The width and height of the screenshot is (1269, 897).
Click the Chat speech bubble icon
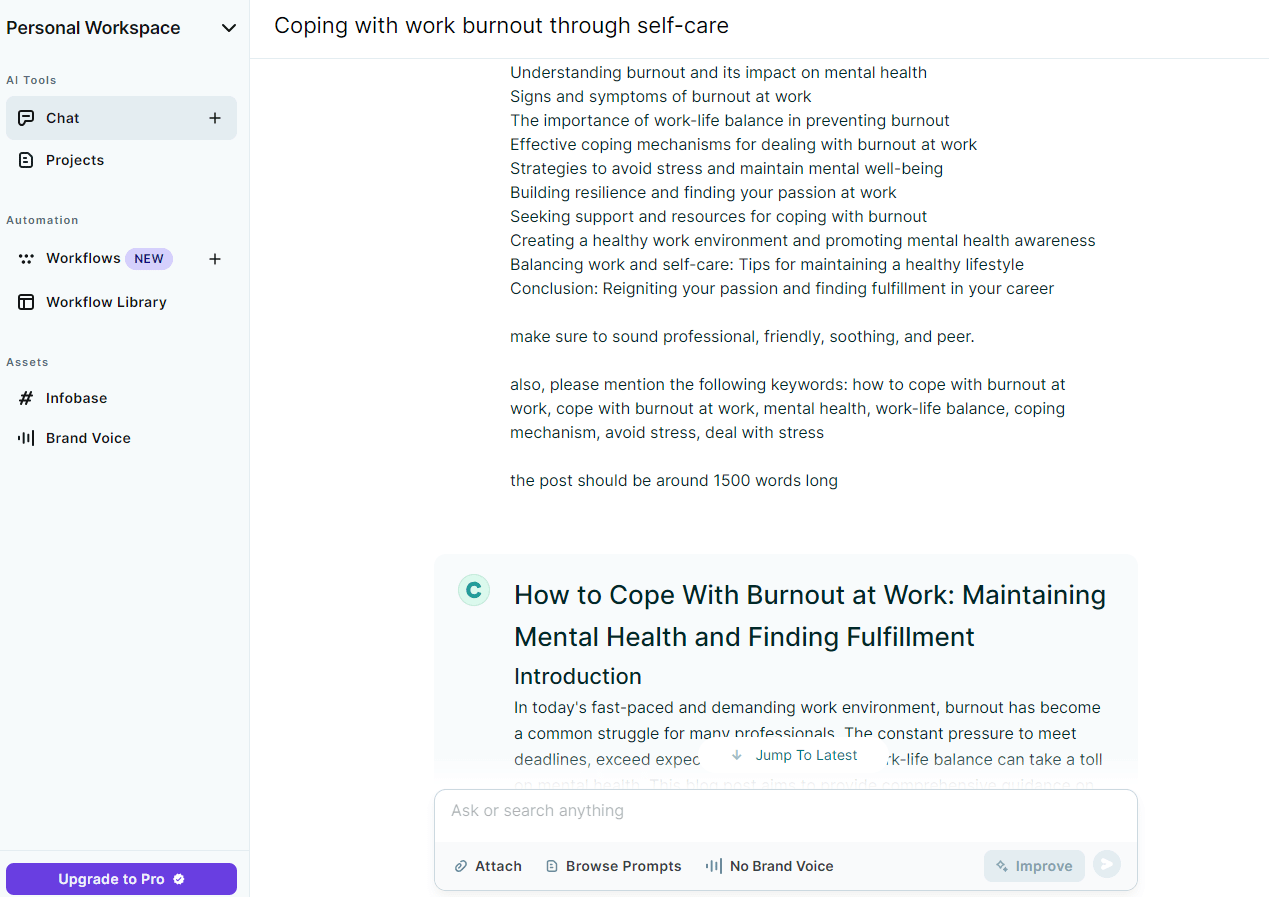(26, 118)
